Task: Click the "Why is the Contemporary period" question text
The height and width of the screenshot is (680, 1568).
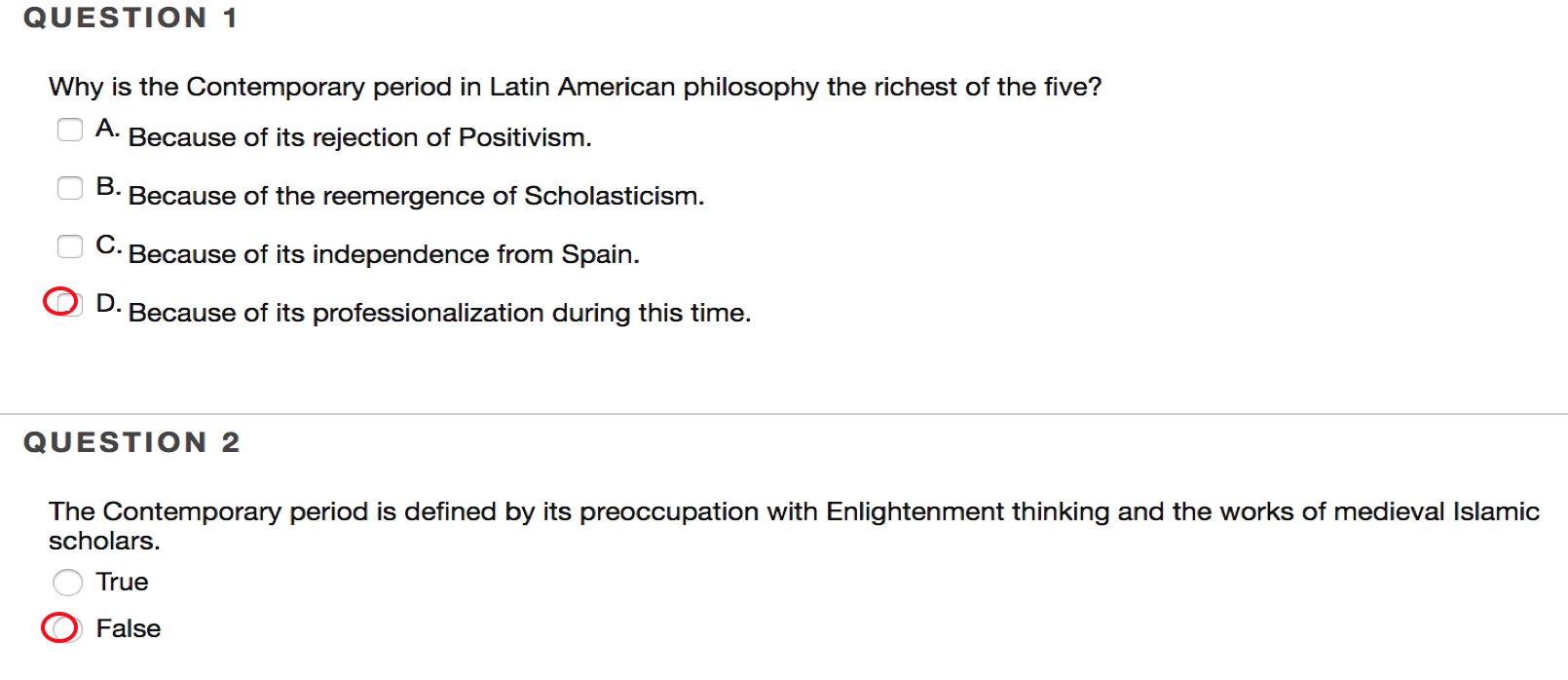Action: pyautogui.click(x=575, y=88)
